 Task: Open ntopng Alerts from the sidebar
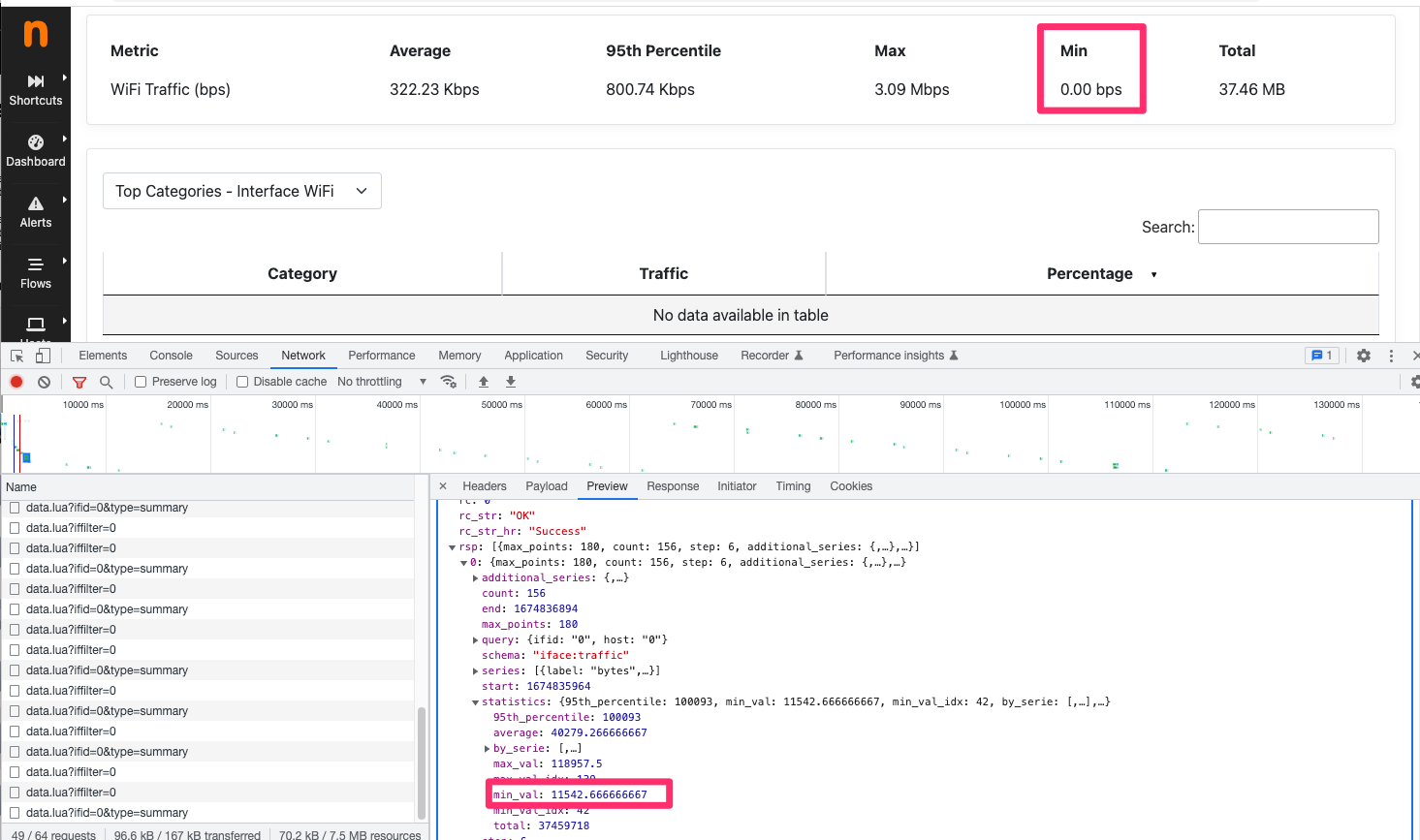click(x=35, y=211)
